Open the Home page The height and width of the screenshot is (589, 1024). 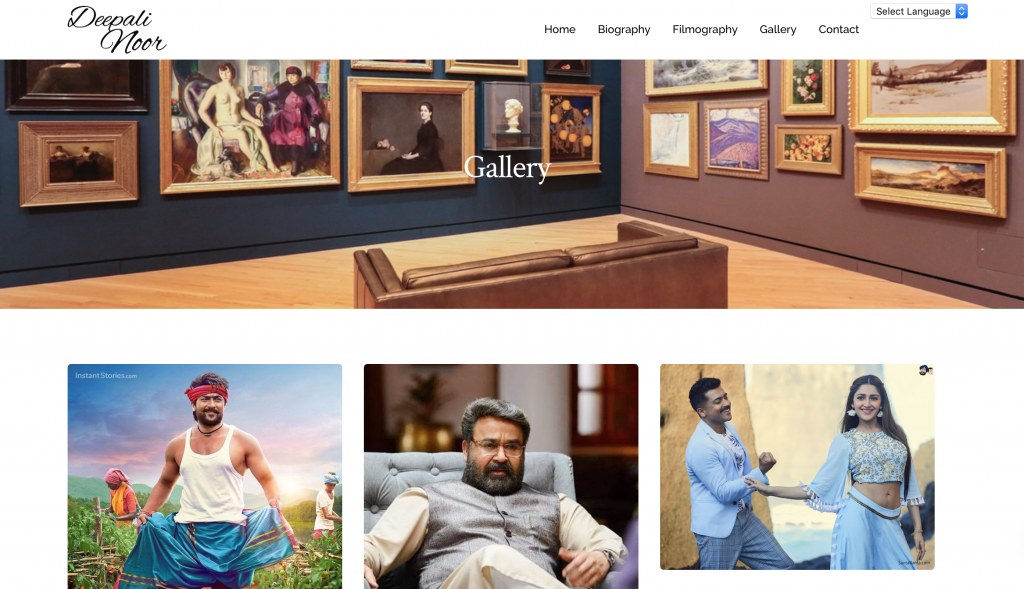[x=560, y=29]
